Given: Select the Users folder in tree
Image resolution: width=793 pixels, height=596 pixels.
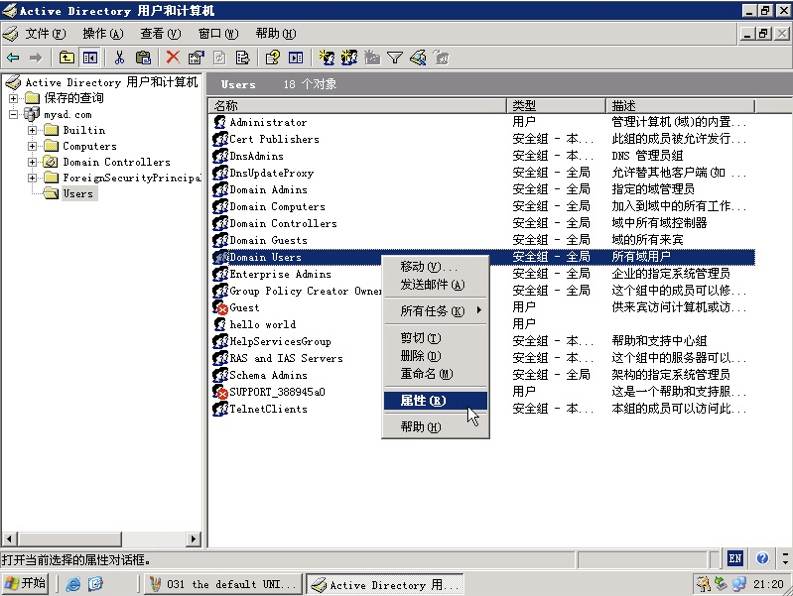Looking at the screenshot, I should tap(78, 194).
